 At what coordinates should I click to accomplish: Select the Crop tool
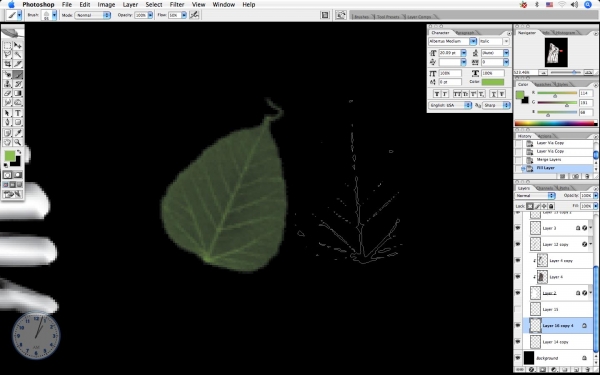coord(7,64)
